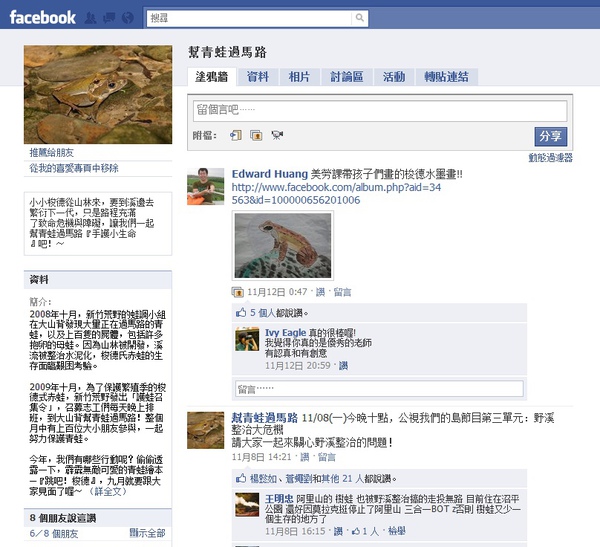
Task: Like Ivy Eagle's comment
Action: coord(343,366)
